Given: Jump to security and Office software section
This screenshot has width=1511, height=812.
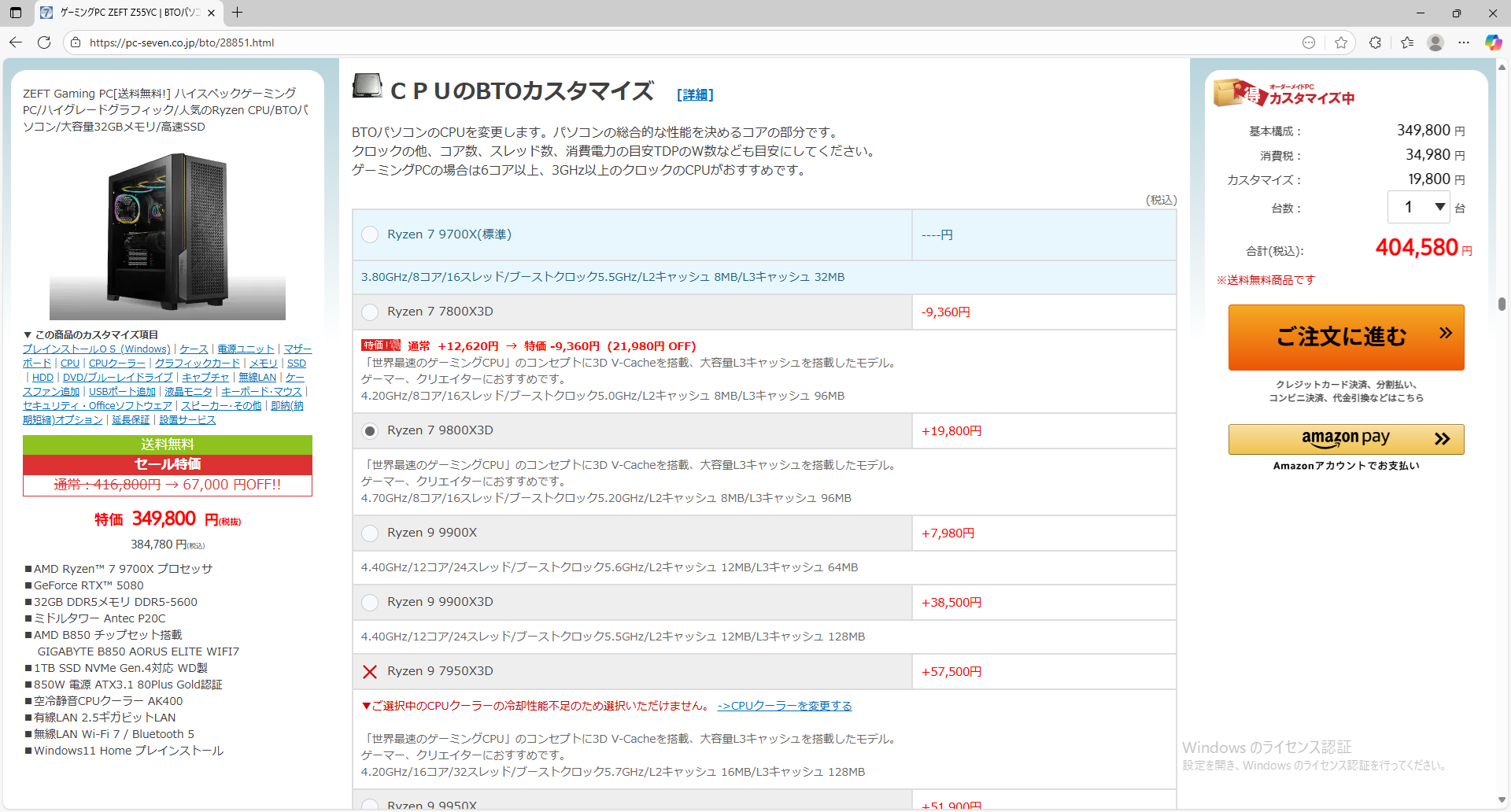Looking at the screenshot, I should pyautogui.click(x=98, y=405).
